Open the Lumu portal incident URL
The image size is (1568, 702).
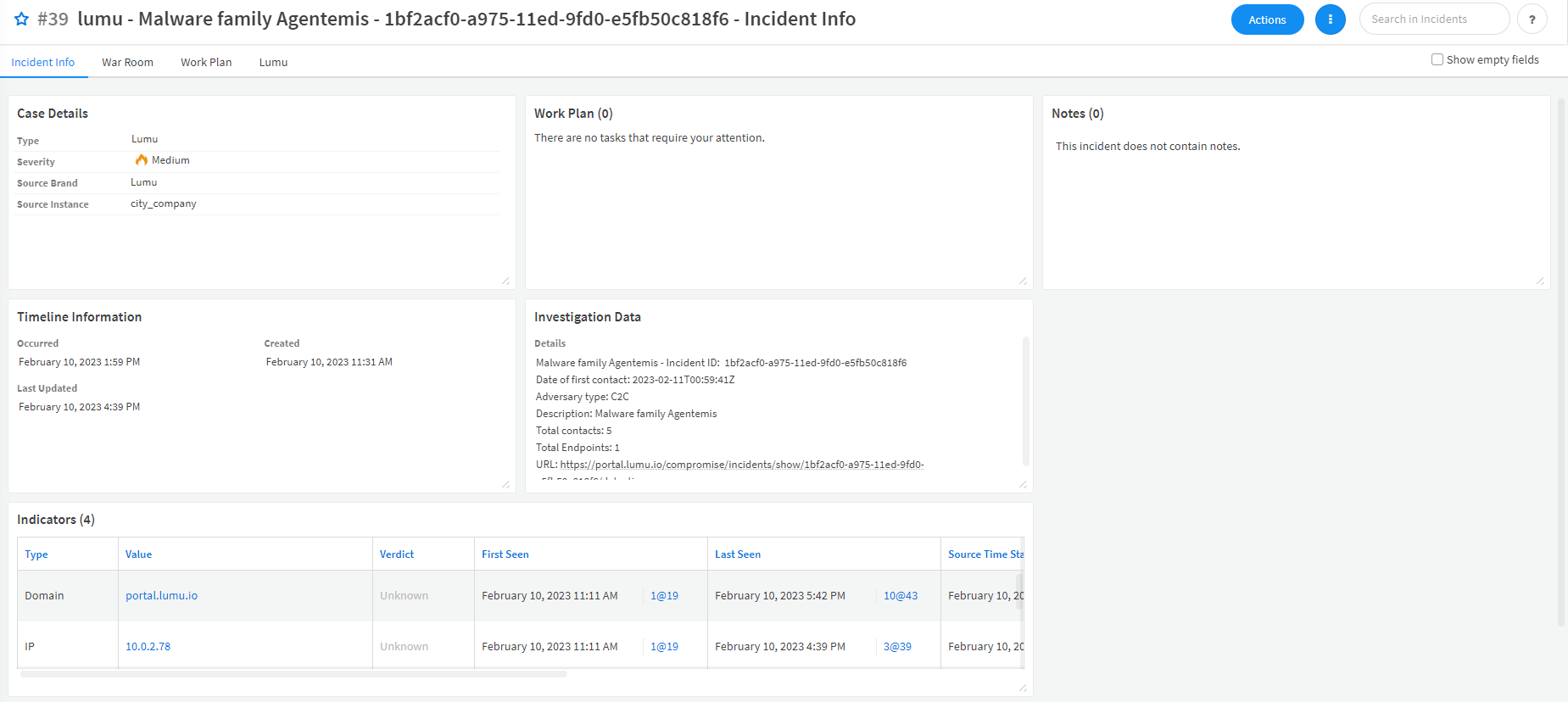pos(741,465)
